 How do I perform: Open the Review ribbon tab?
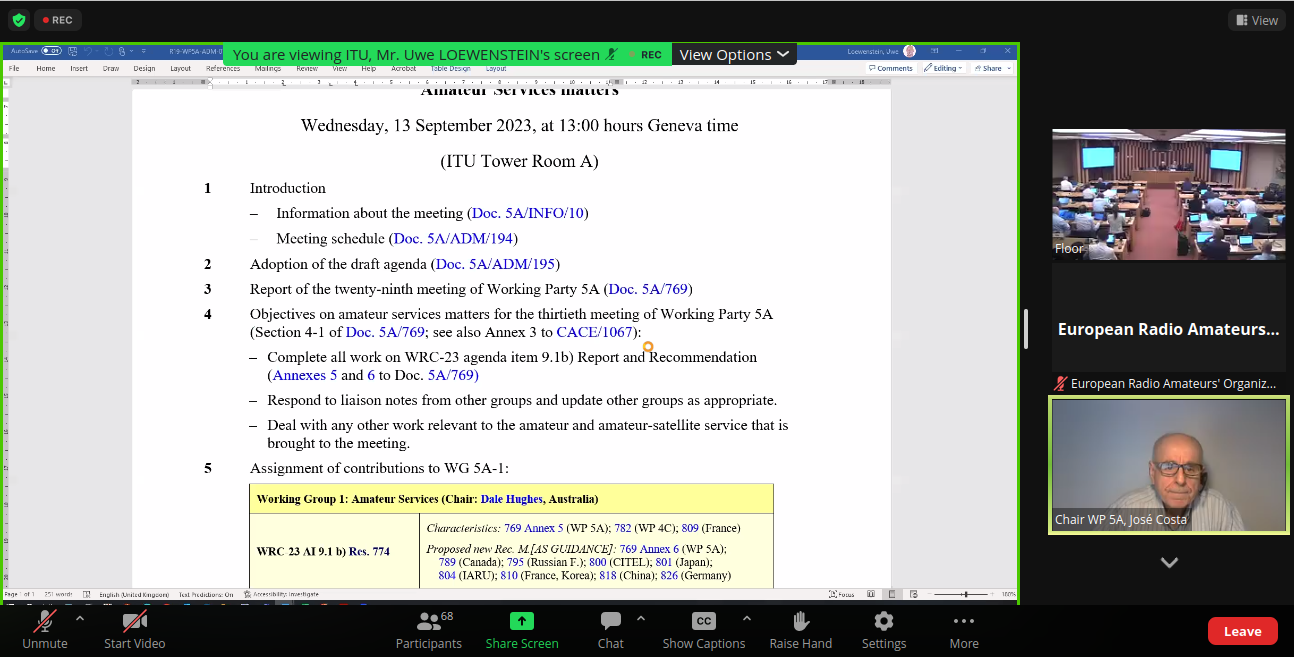[307, 69]
